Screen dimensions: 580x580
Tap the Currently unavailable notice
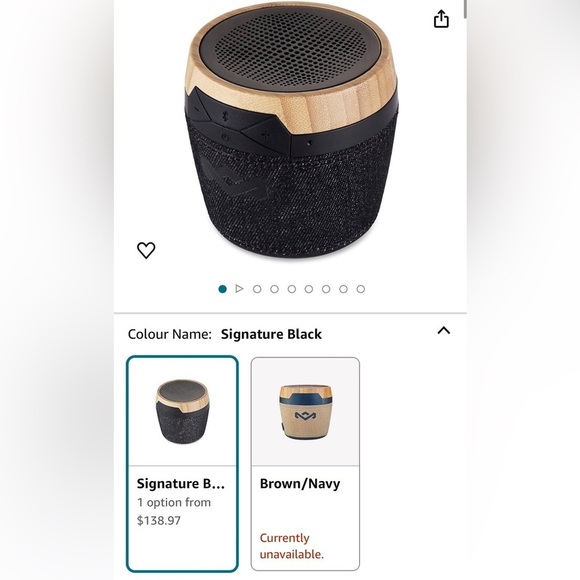[291, 546]
